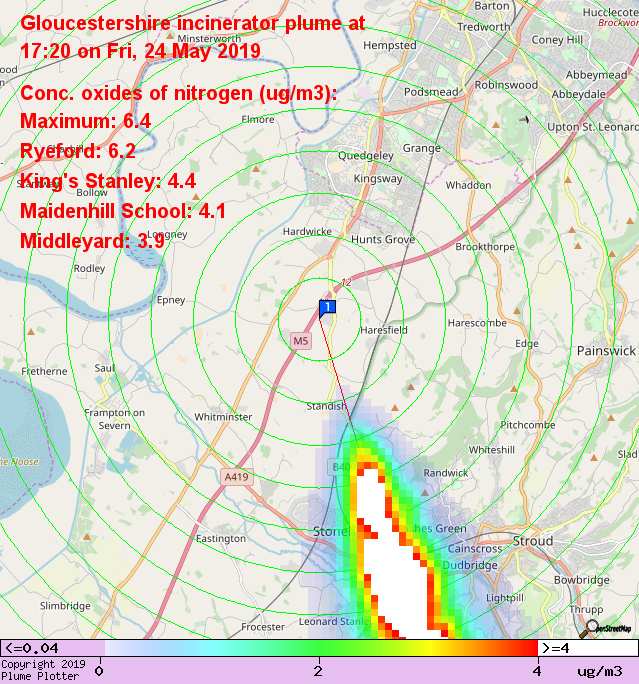Click the Whiteshill place label

(x=492, y=450)
